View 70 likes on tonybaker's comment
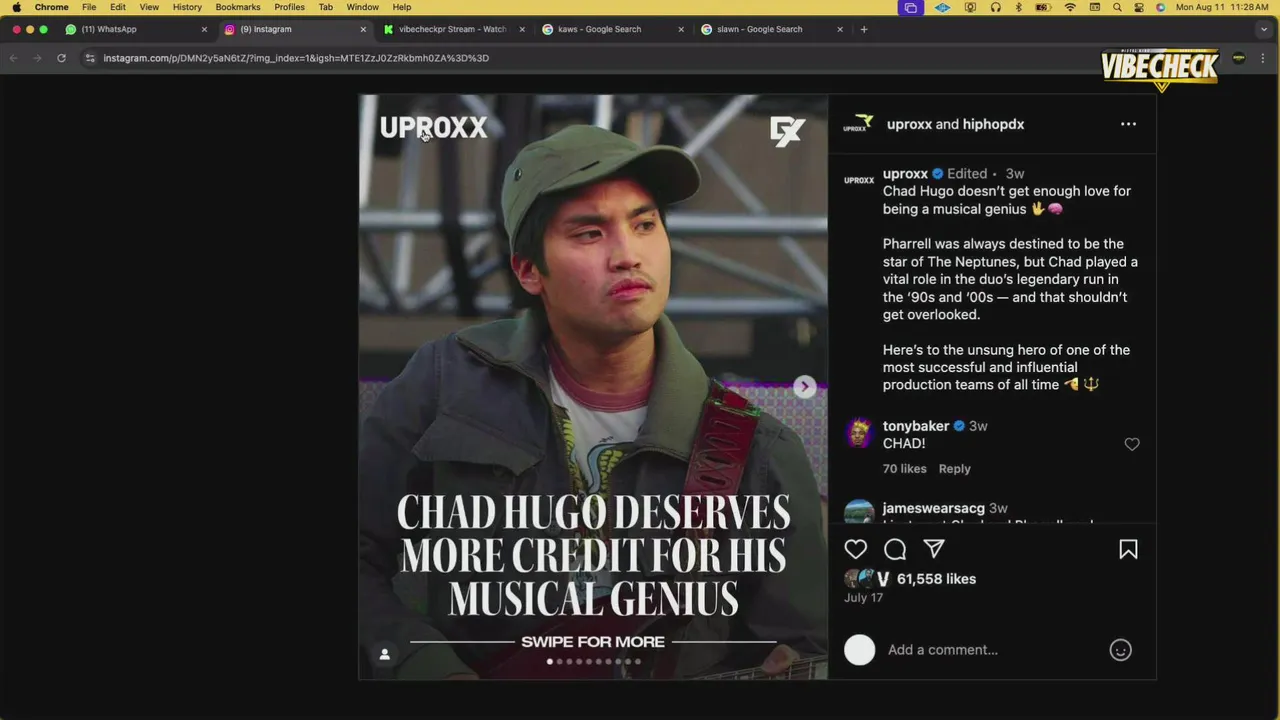Image resolution: width=1280 pixels, height=720 pixels. pos(904,468)
